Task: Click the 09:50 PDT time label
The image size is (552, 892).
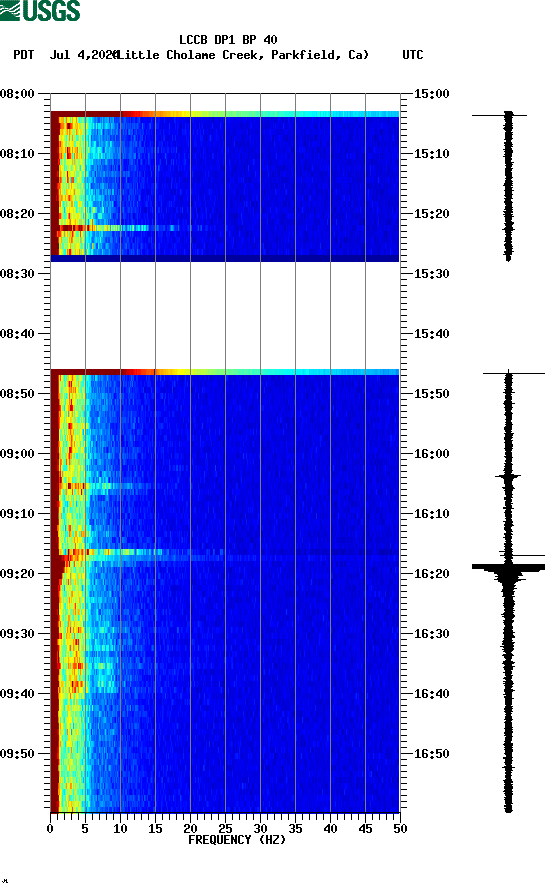Action: point(18,754)
